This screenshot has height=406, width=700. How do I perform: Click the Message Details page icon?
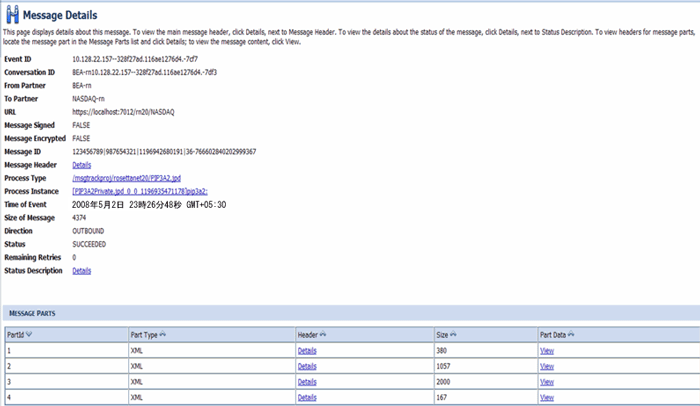click(x=12, y=14)
